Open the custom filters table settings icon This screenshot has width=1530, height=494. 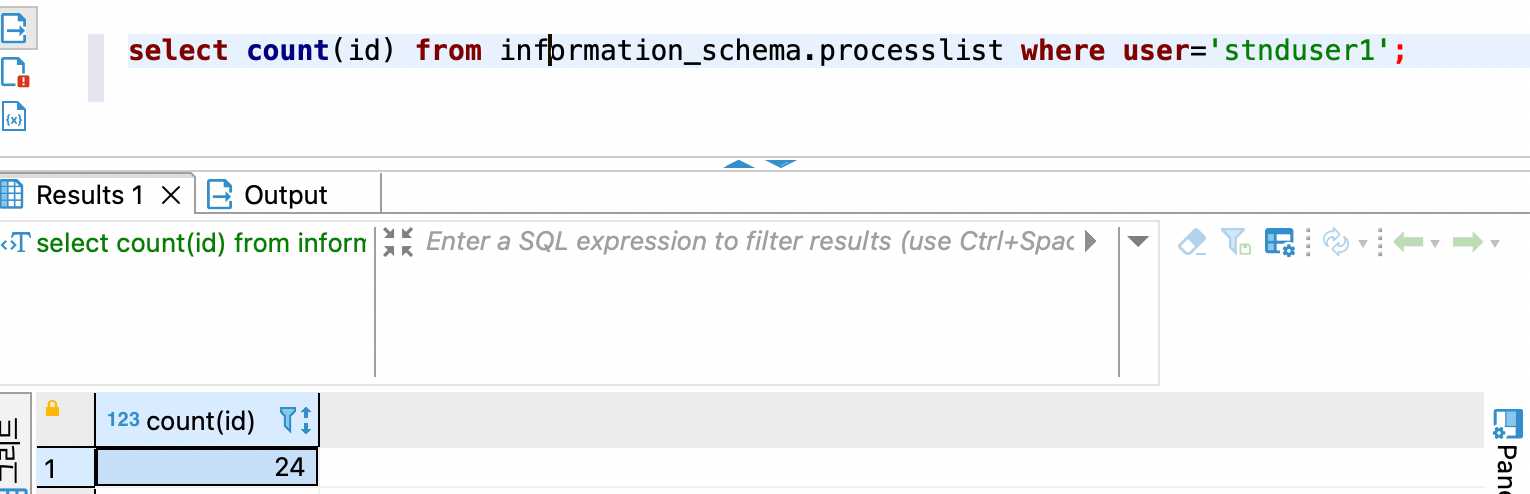[1279, 242]
